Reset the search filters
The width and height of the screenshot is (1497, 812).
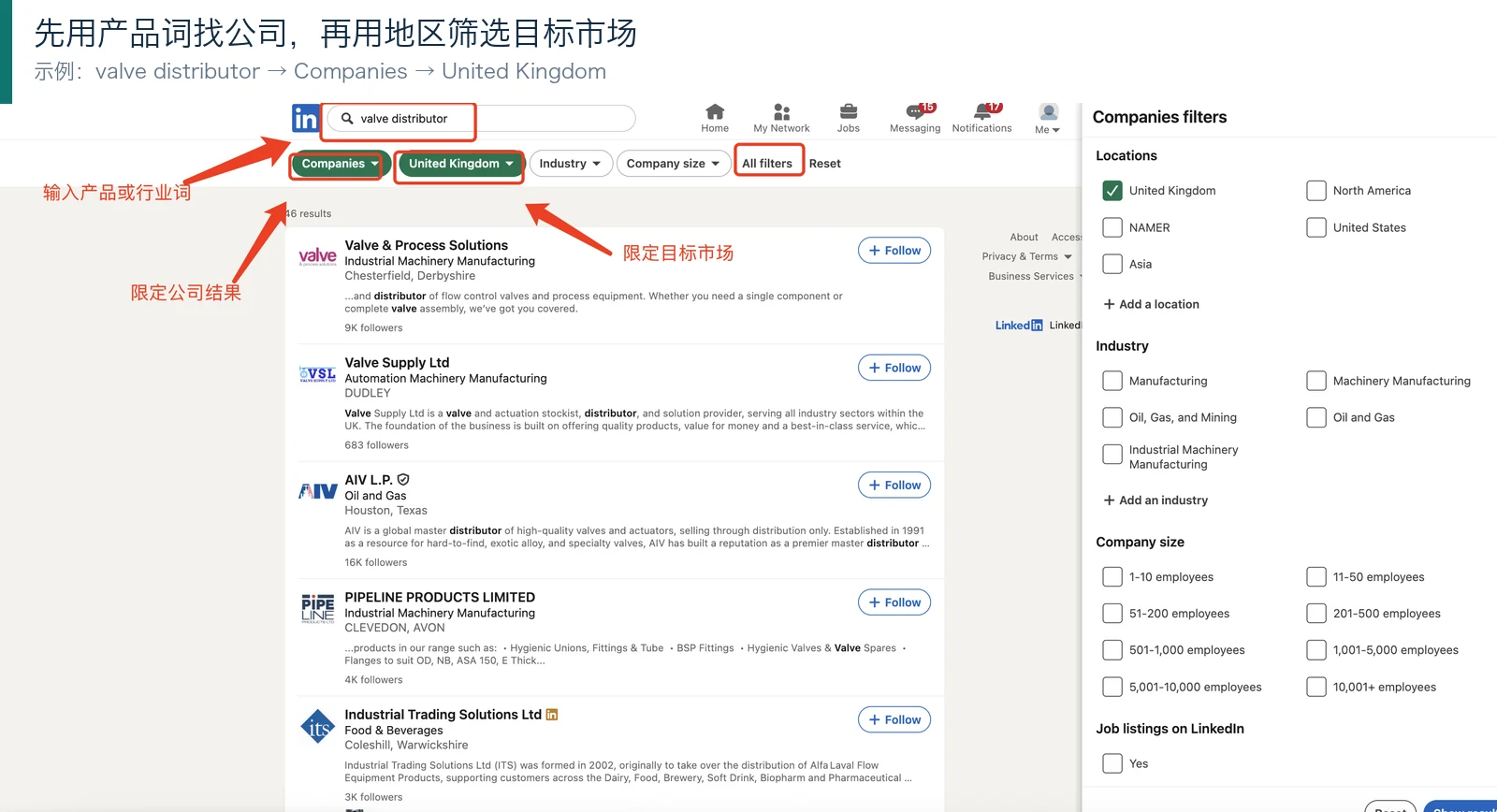click(x=825, y=164)
